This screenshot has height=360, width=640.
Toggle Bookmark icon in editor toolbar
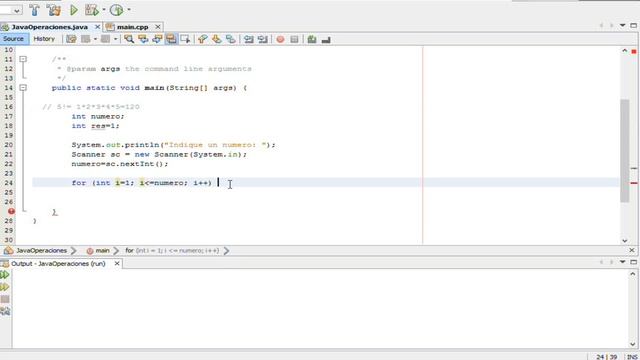coord(231,39)
